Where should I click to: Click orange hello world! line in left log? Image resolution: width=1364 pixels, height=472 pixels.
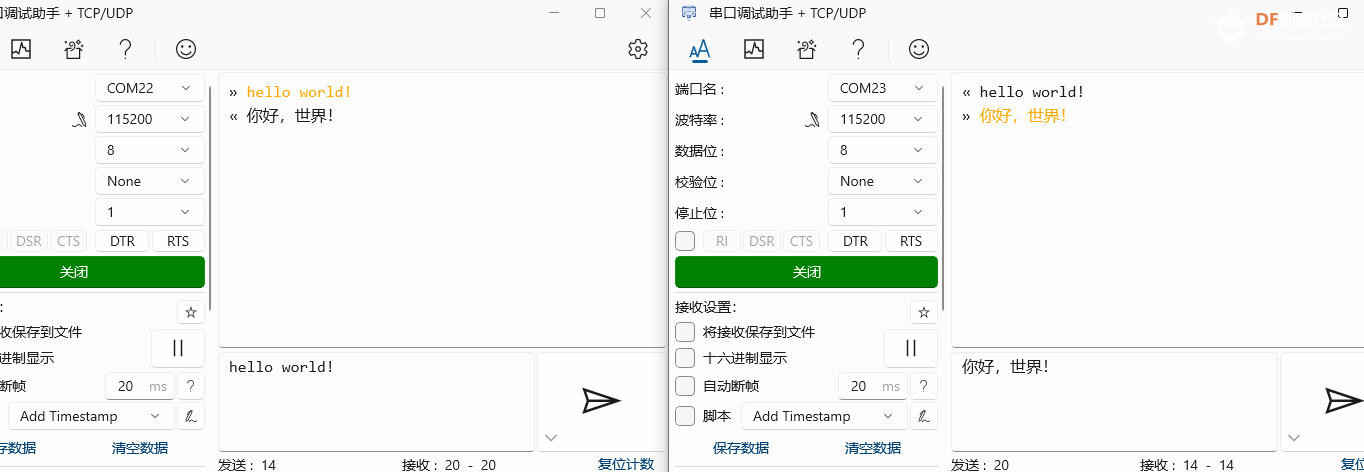tap(299, 92)
